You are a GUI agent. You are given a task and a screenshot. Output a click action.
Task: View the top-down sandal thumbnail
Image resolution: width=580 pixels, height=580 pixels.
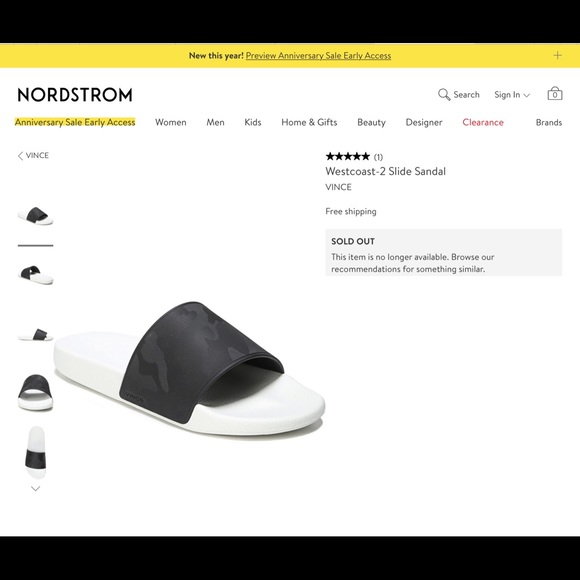(36, 452)
